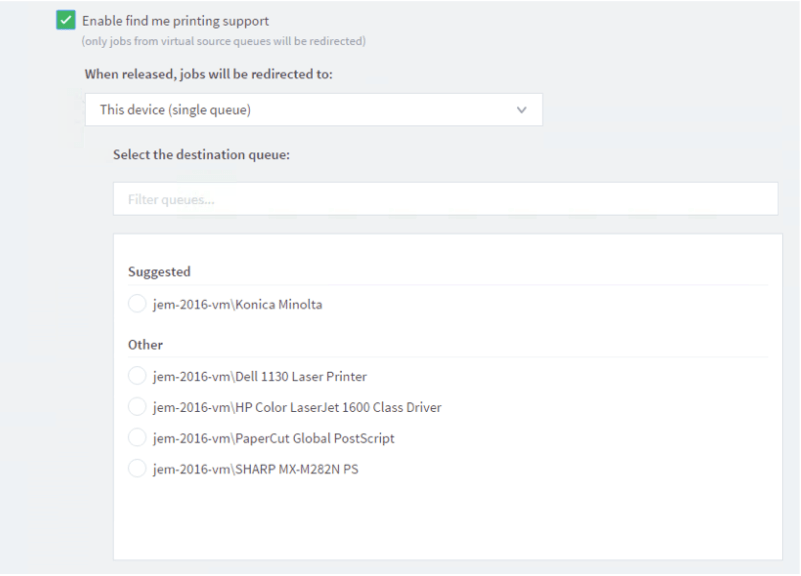Click the 'PaperCut Global PostScript' queue text

(x=315, y=438)
